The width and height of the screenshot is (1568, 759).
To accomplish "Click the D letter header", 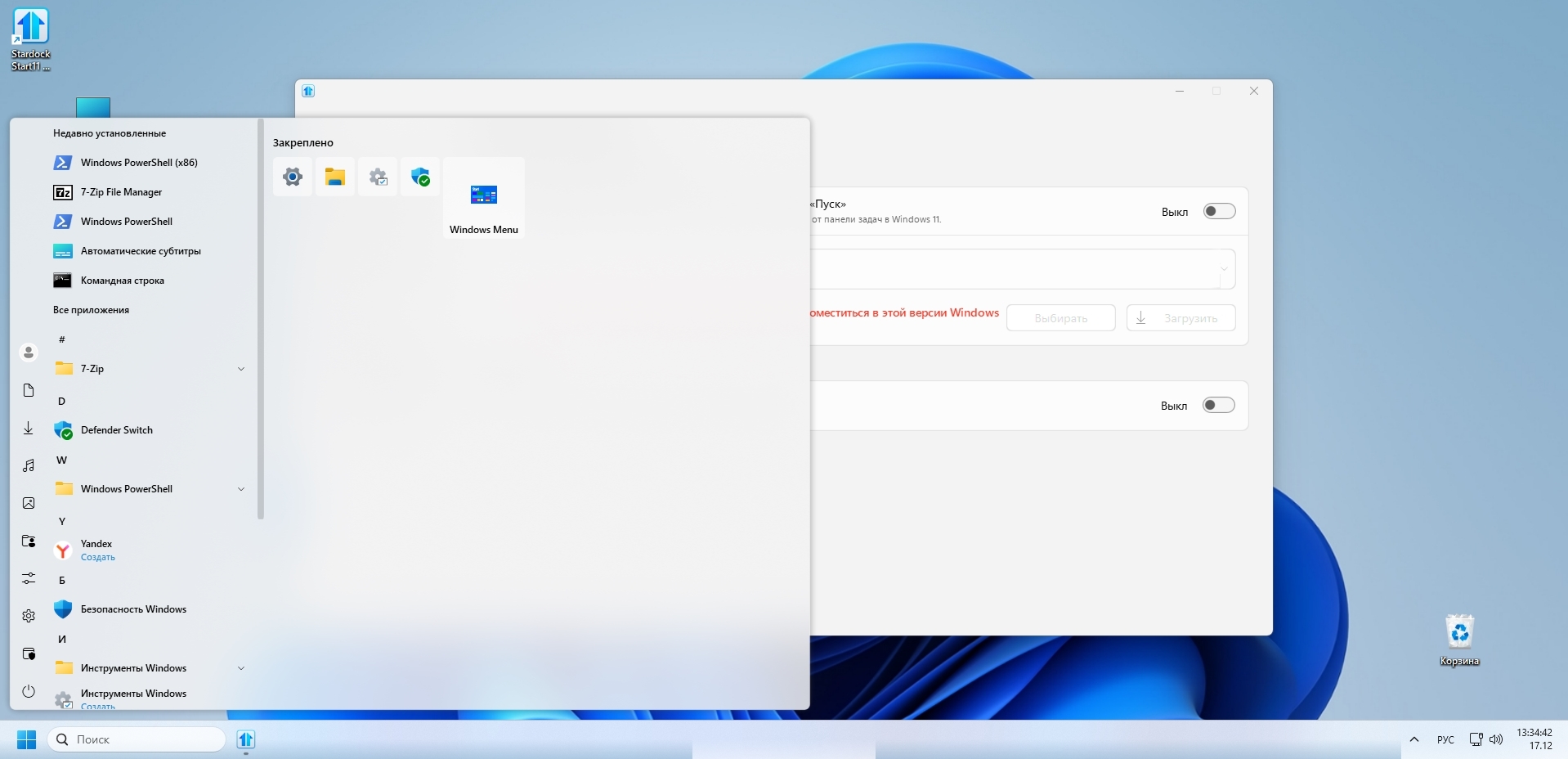I will pyautogui.click(x=61, y=402).
